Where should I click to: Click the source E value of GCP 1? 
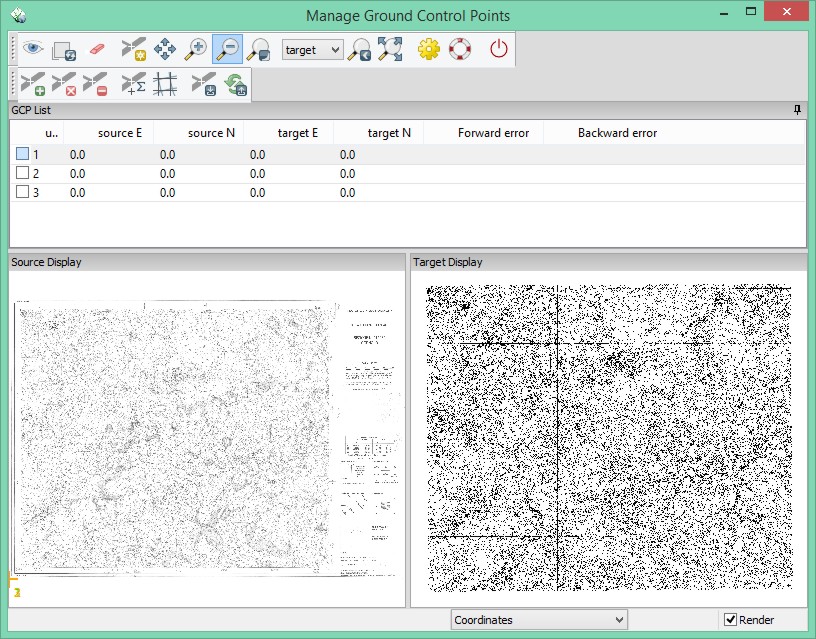click(x=78, y=155)
